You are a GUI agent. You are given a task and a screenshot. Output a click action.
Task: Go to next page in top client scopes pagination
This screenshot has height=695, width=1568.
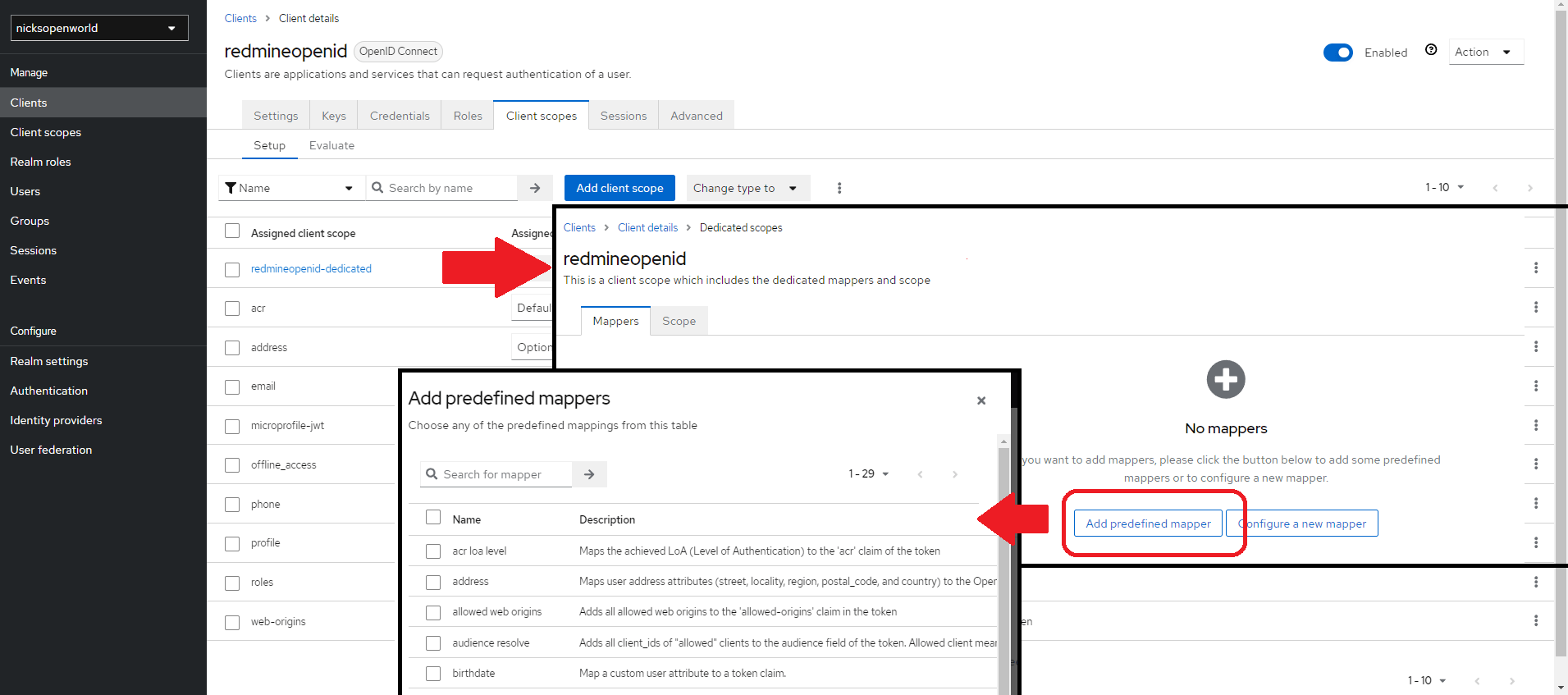1529,188
